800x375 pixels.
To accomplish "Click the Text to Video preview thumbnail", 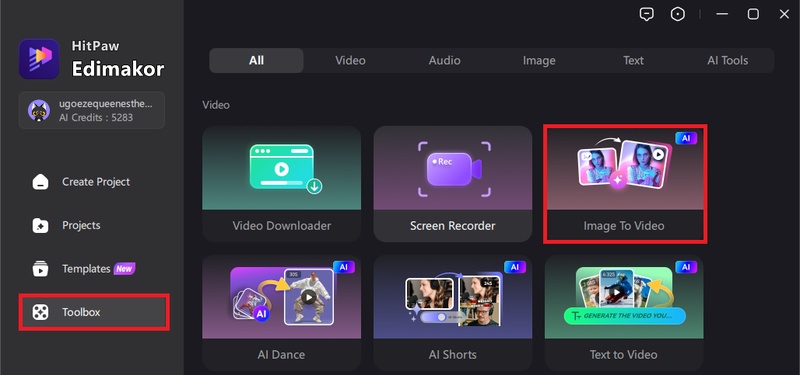I will (623, 297).
